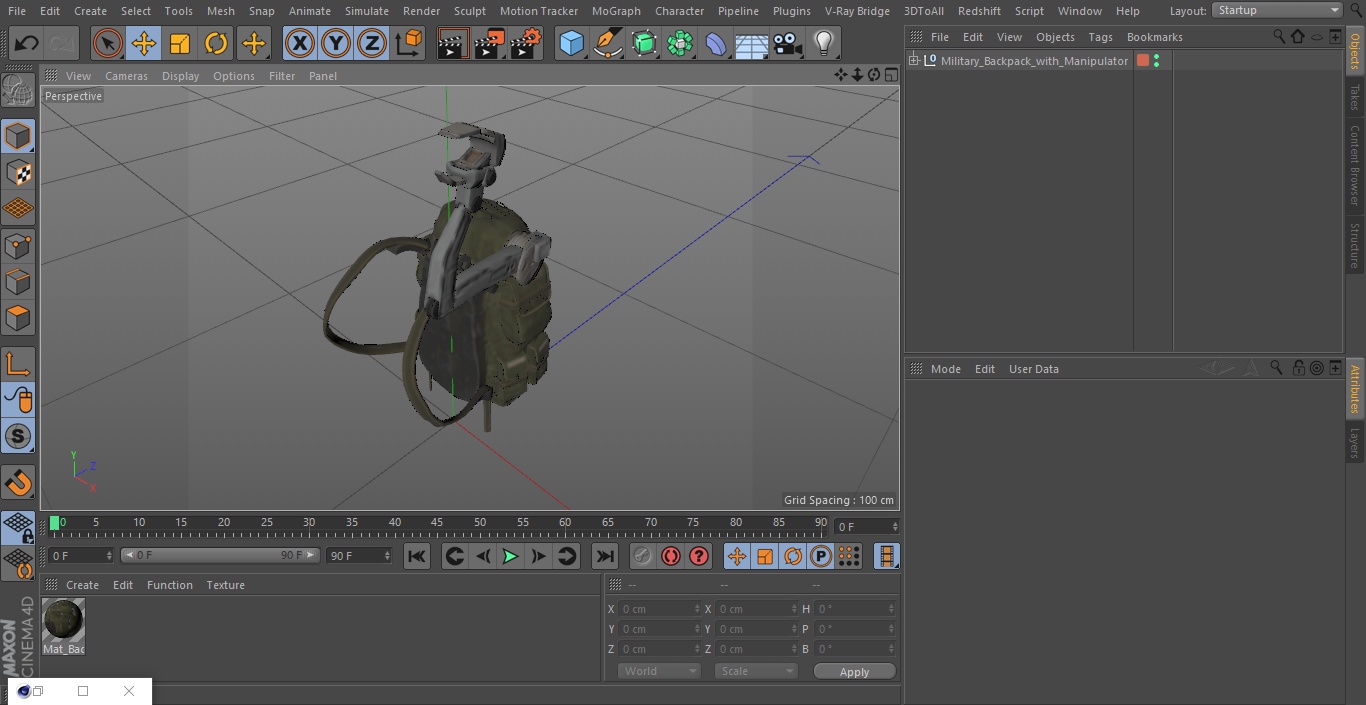Go to end of animation
Screen dimensions: 1366x705
(x=604, y=556)
